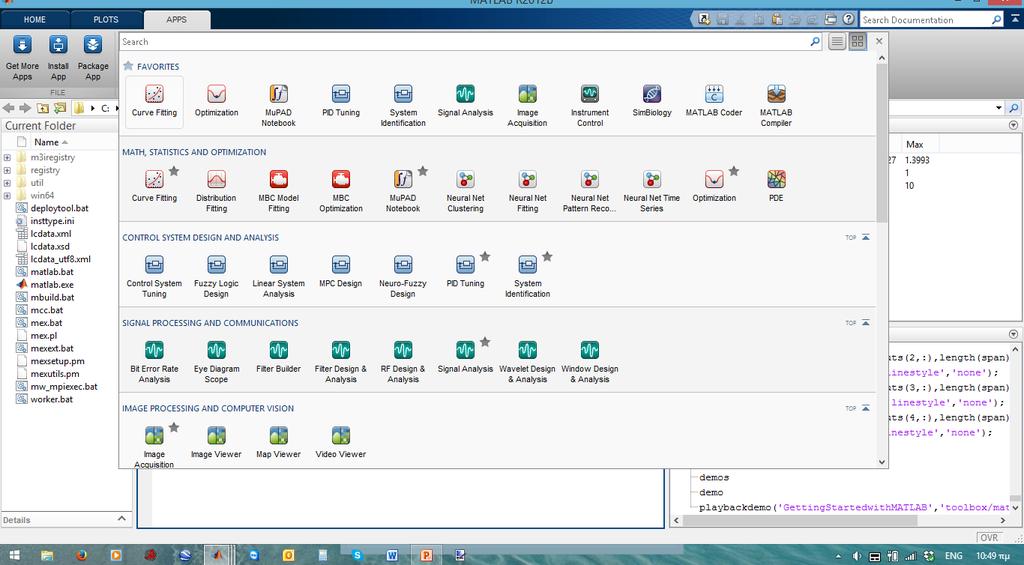Open the MBC Optimization app
1024x565 pixels.
point(341,191)
